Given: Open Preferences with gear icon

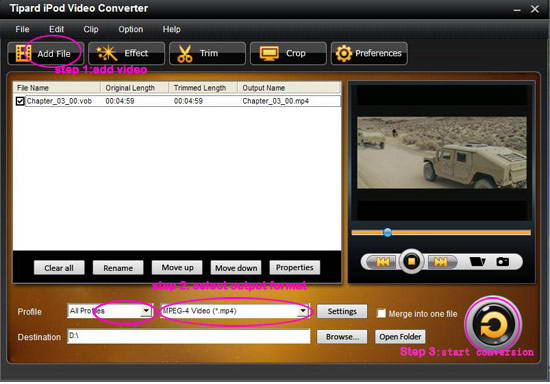Looking at the screenshot, I should click(x=369, y=53).
